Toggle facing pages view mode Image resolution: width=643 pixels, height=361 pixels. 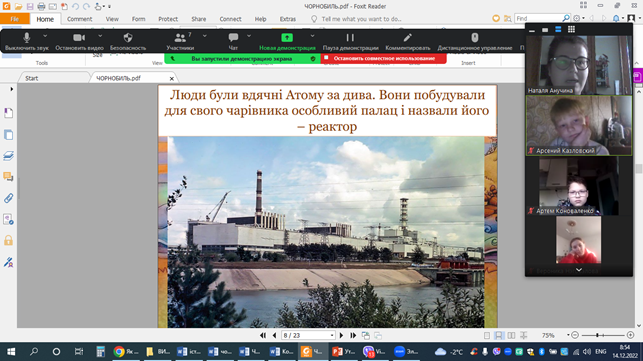(511, 336)
